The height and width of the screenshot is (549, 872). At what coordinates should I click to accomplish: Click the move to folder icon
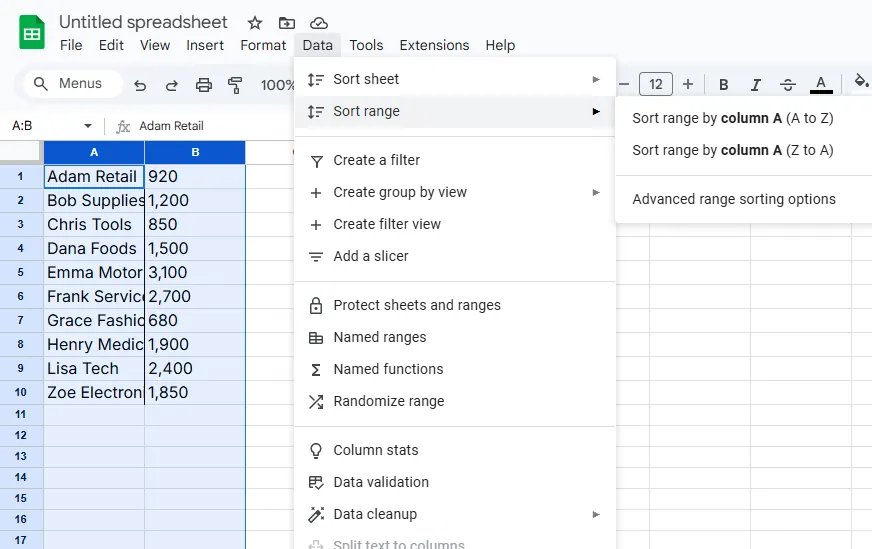pos(287,23)
